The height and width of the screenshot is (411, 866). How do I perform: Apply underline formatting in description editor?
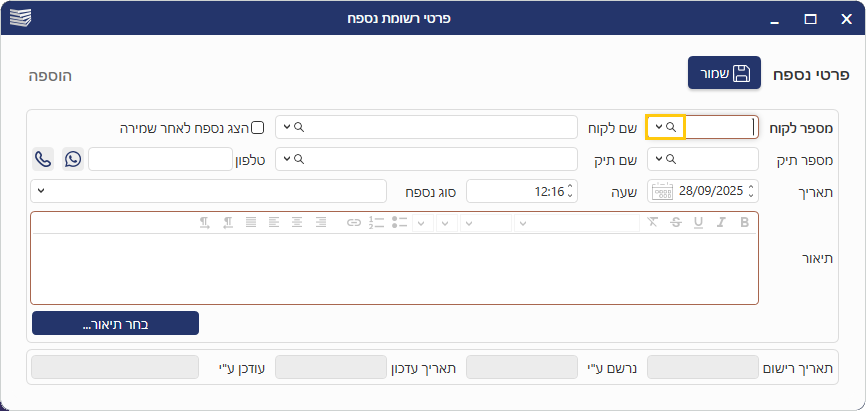(x=697, y=222)
